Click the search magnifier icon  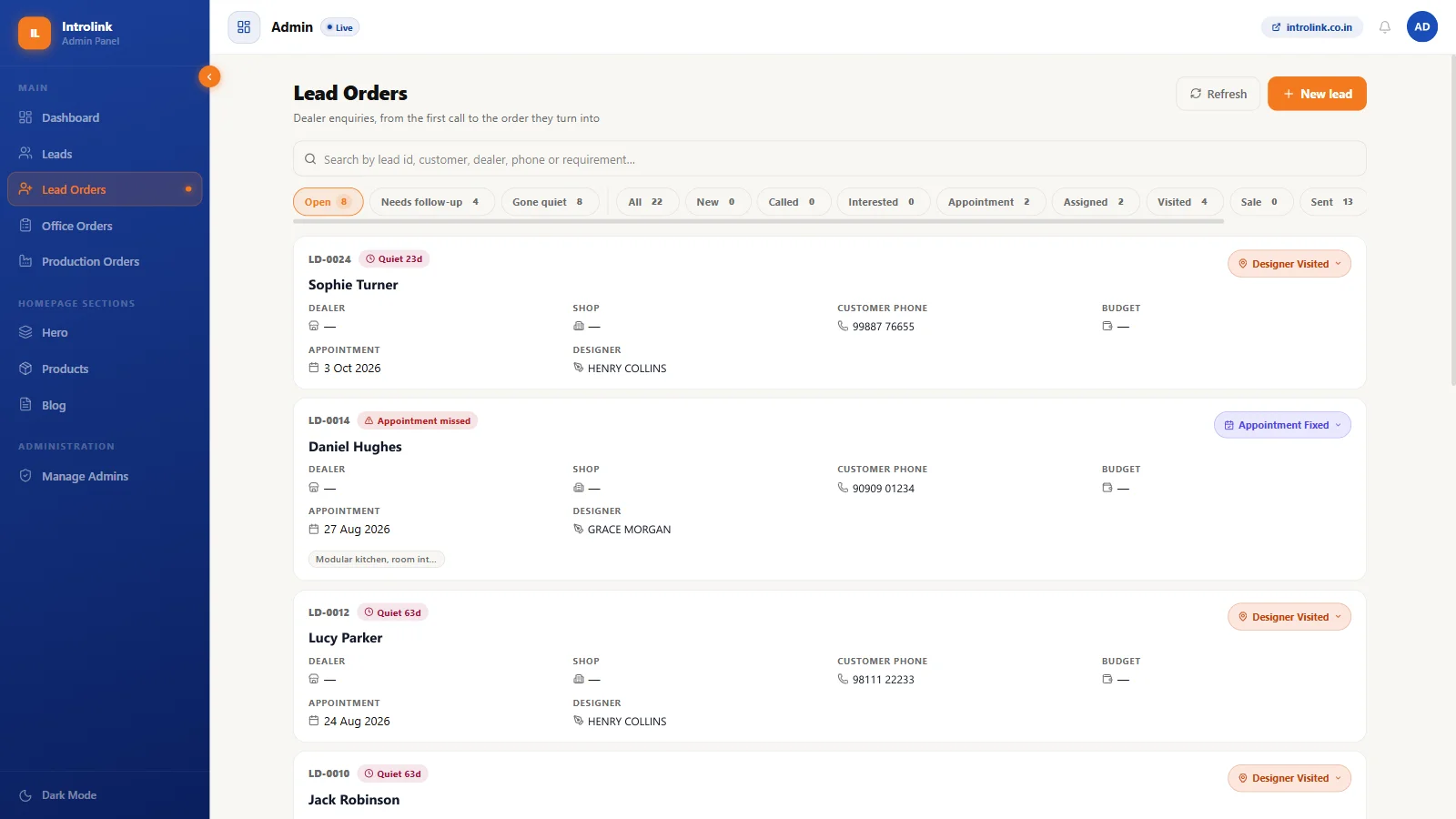pos(310,159)
